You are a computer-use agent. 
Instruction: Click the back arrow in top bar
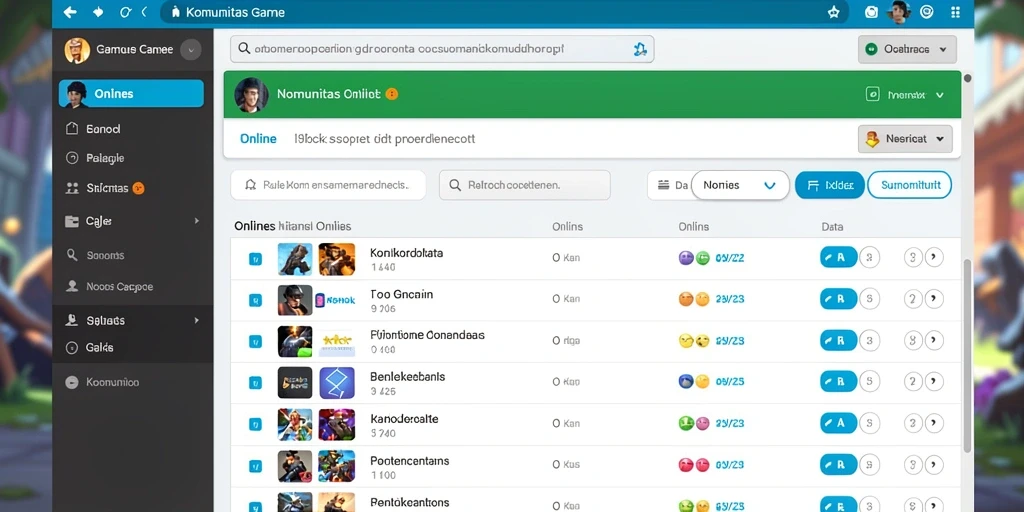[x=70, y=12]
